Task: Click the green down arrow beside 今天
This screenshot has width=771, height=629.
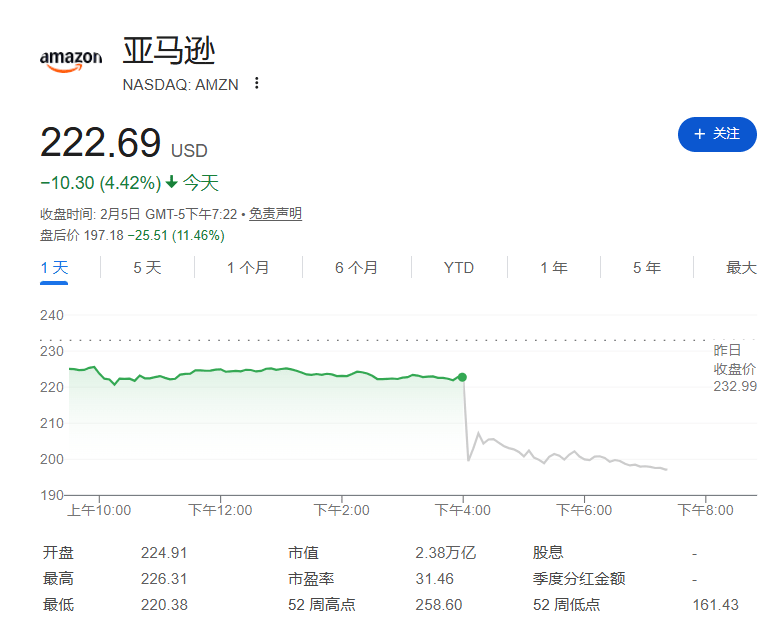Action: pos(171,183)
